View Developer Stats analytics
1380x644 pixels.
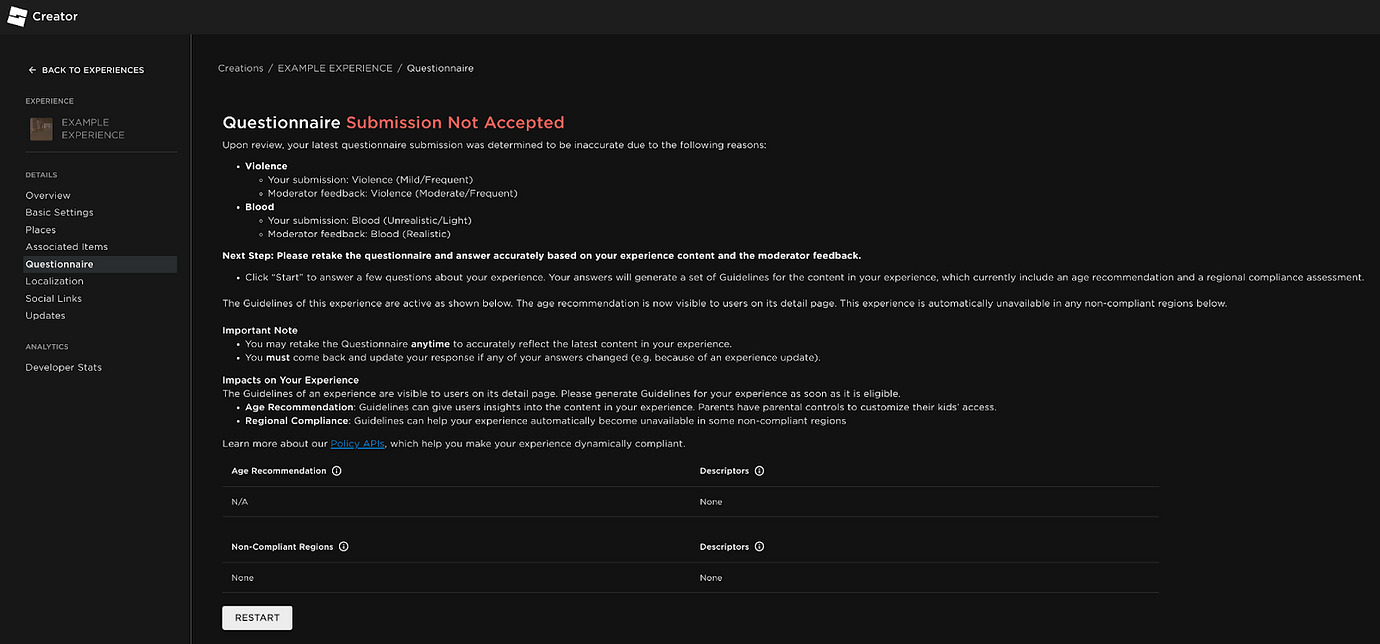[63, 367]
